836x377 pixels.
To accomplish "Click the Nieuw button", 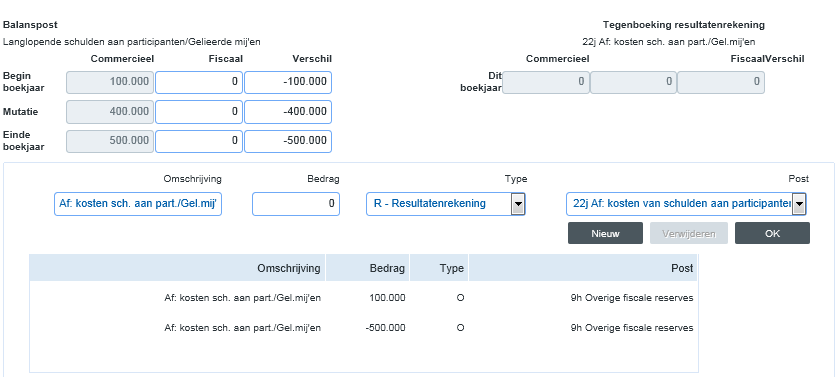I will tap(605, 234).
